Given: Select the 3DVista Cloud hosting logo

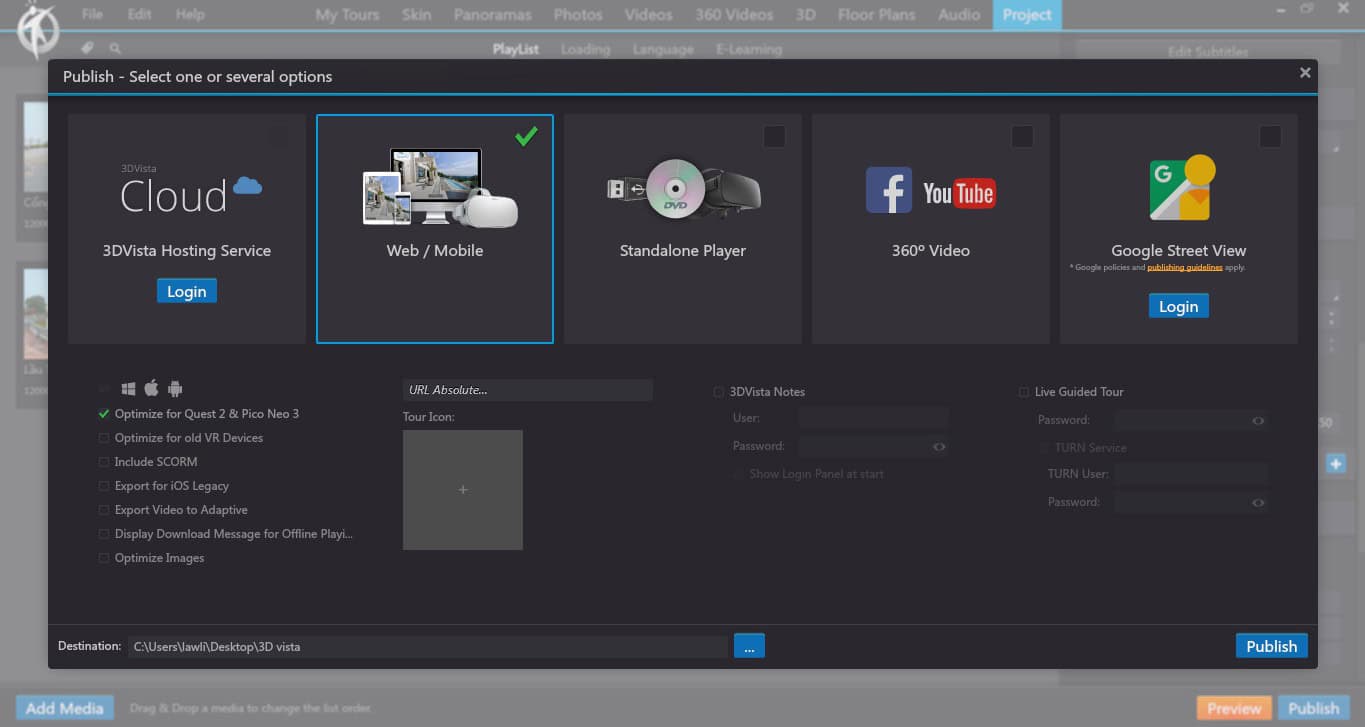Looking at the screenshot, I should pyautogui.click(x=191, y=189).
